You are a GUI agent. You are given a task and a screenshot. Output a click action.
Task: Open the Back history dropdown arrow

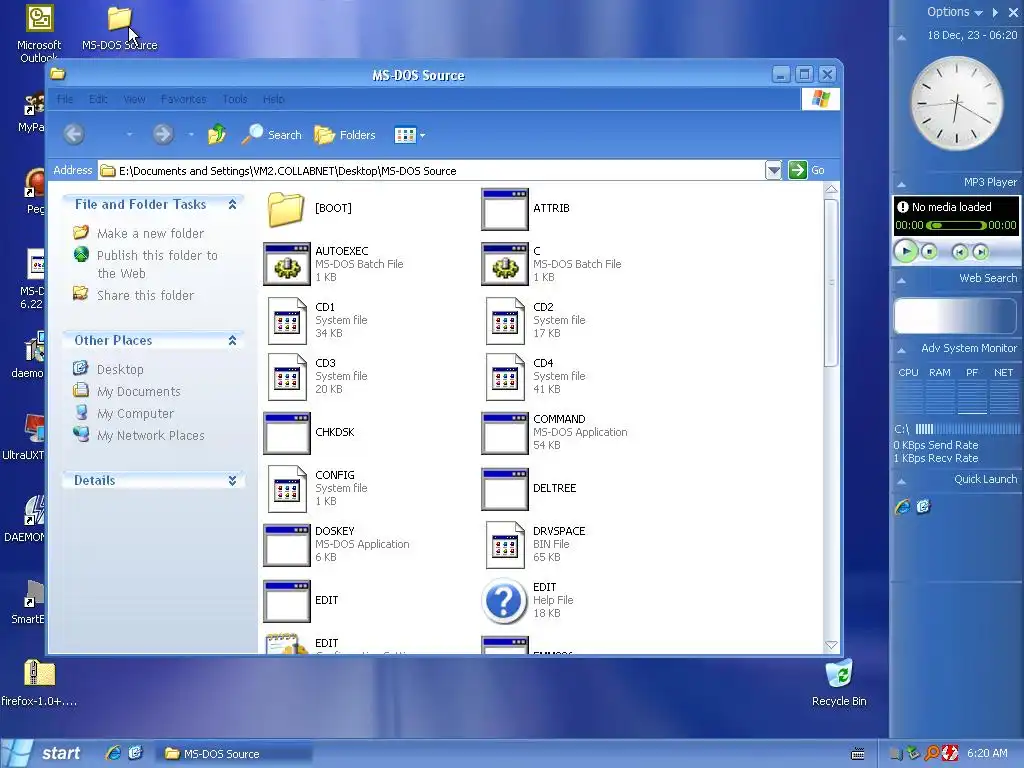(x=129, y=135)
